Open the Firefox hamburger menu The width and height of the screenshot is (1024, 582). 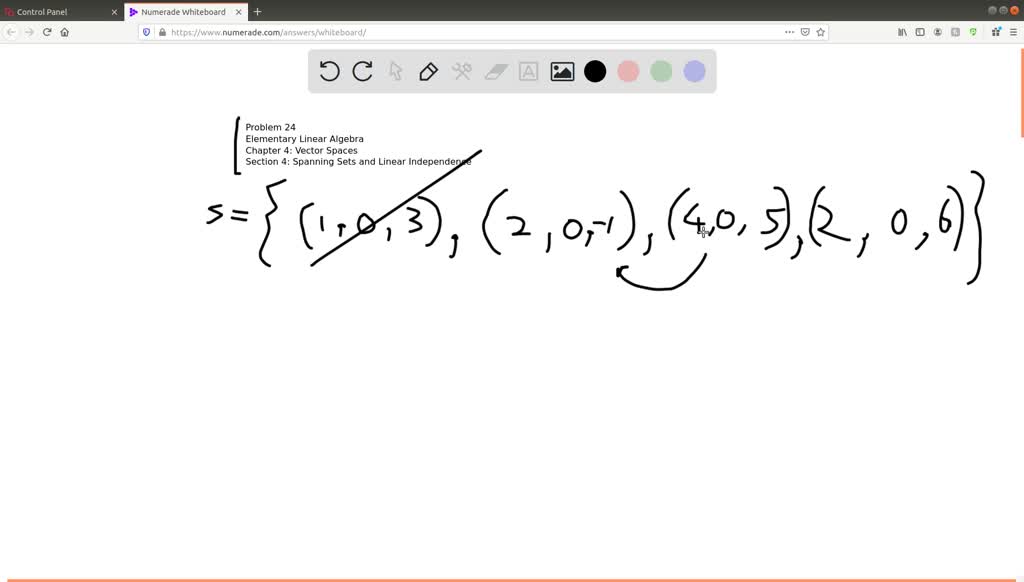tap(1013, 31)
